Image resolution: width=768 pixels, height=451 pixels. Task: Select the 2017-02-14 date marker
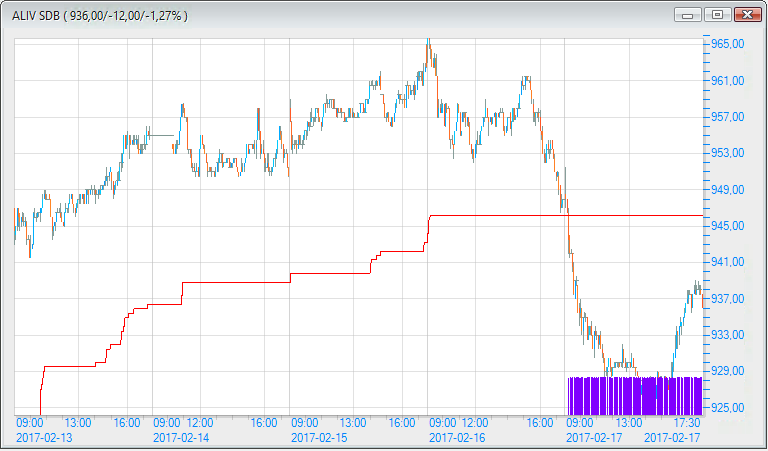(182, 437)
